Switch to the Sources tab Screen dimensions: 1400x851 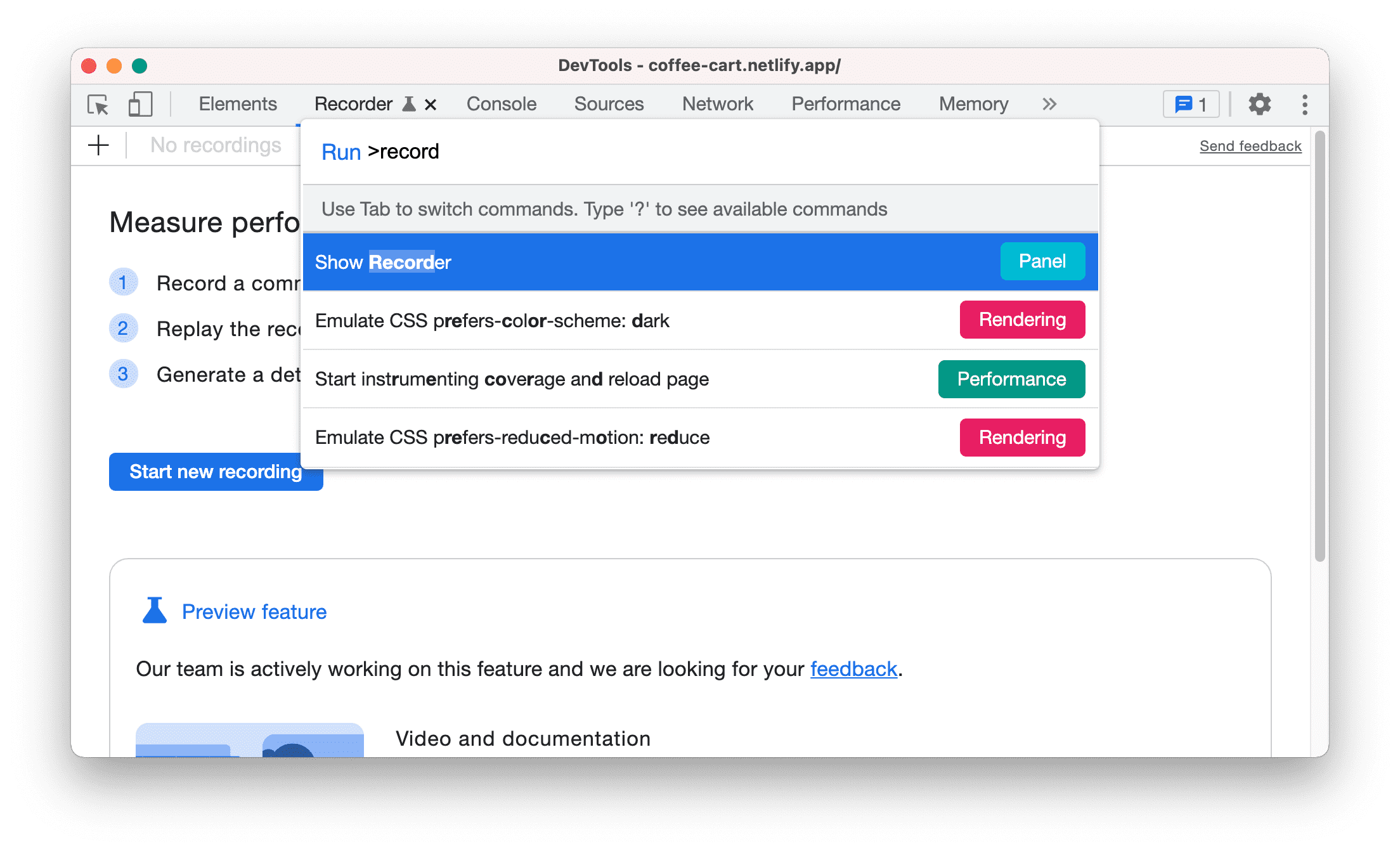[609, 102]
